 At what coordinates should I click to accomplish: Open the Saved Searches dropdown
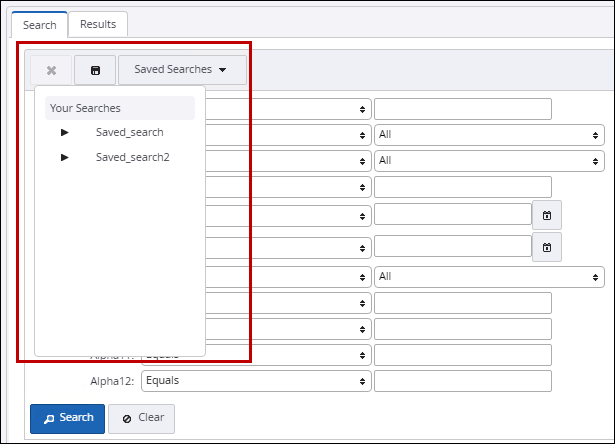(x=182, y=70)
